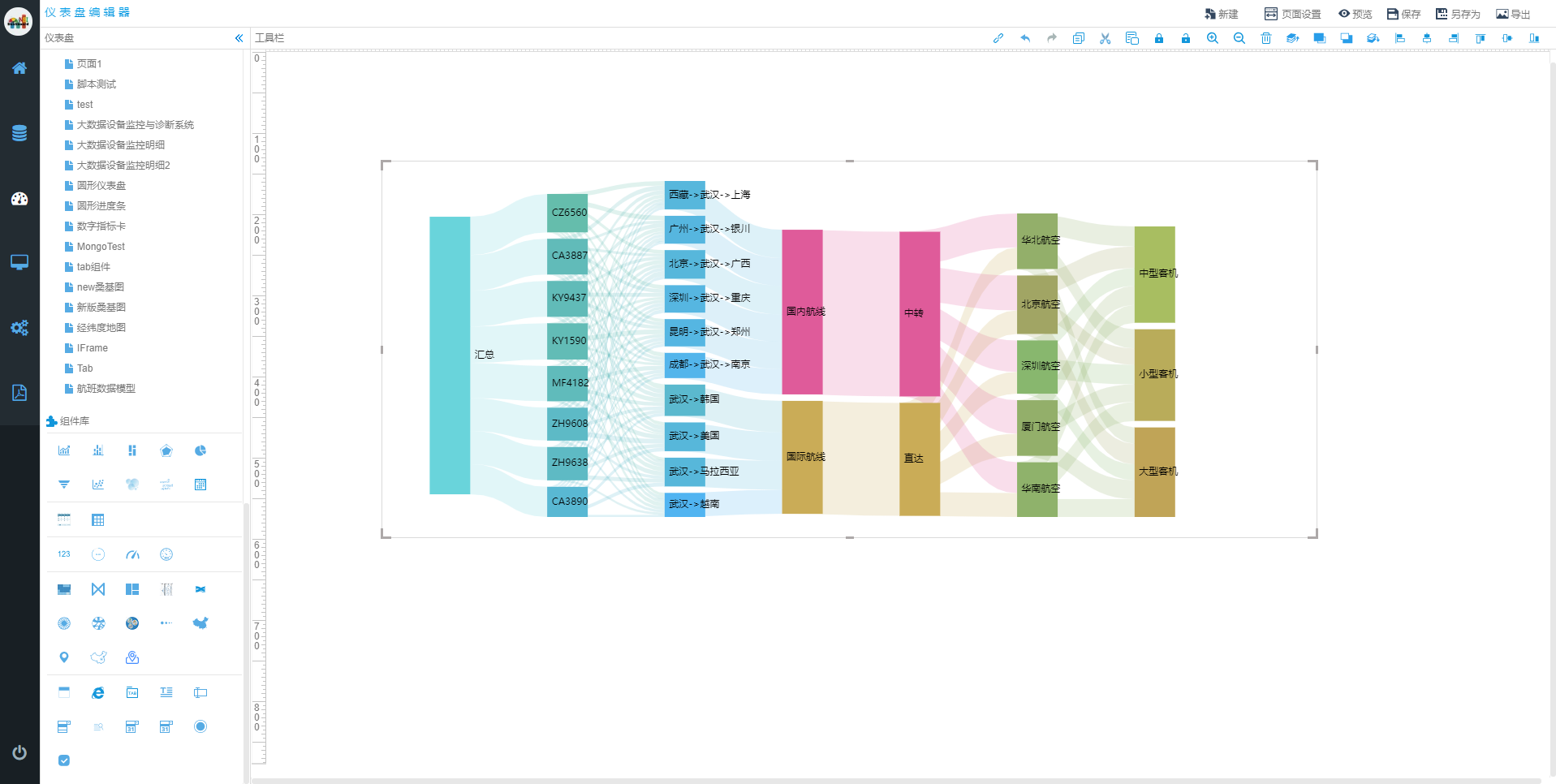Add a funnel chart component
Image resolution: width=1556 pixels, height=784 pixels.
tap(64, 485)
